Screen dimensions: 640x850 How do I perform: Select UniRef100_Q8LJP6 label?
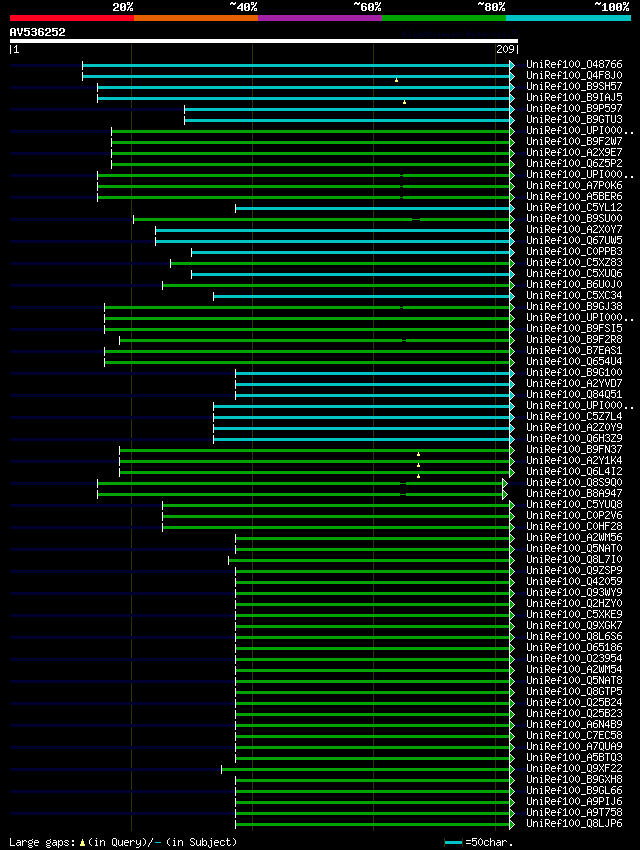pos(574,823)
